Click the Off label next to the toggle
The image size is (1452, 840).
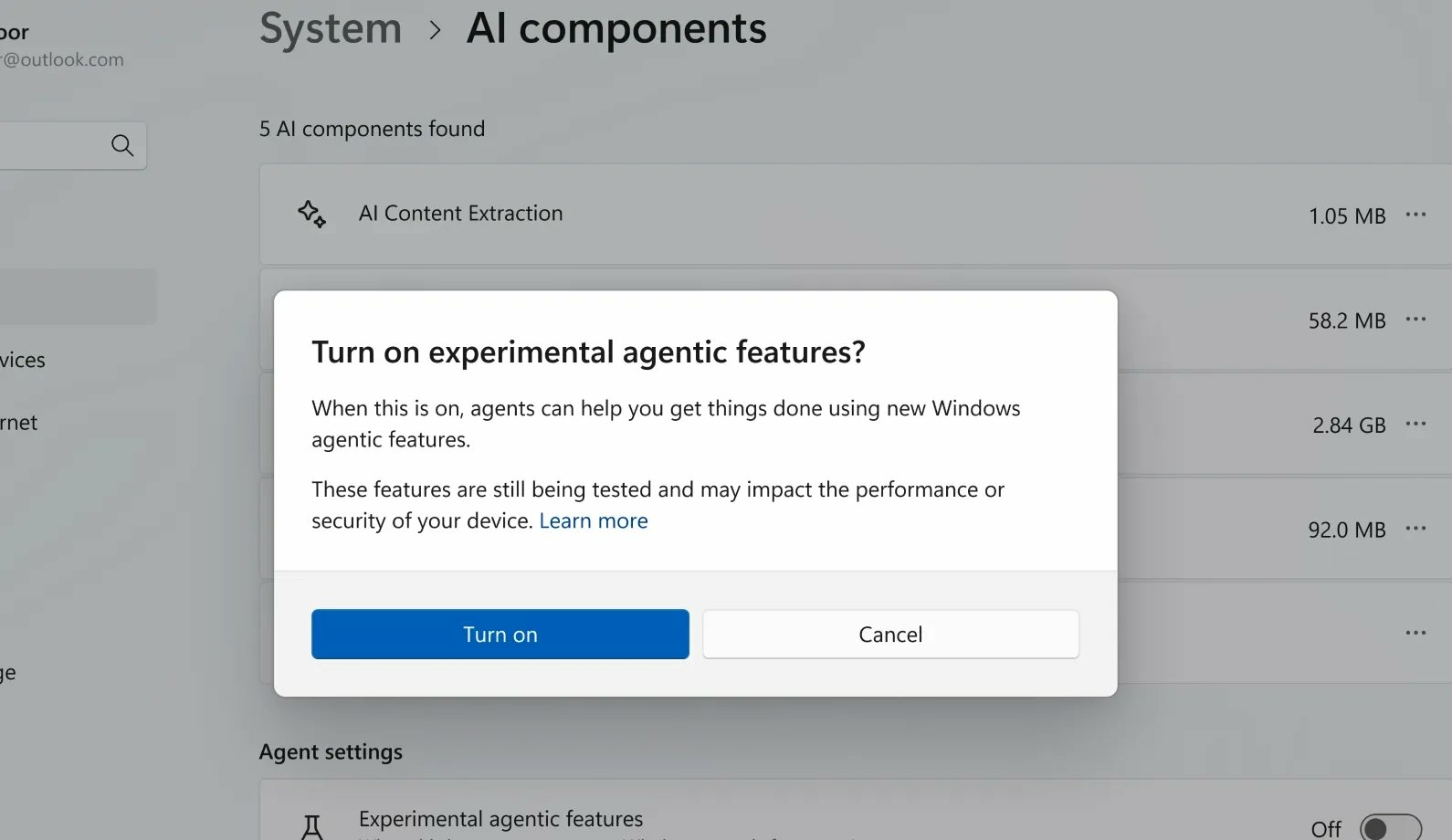pos(1325,827)
